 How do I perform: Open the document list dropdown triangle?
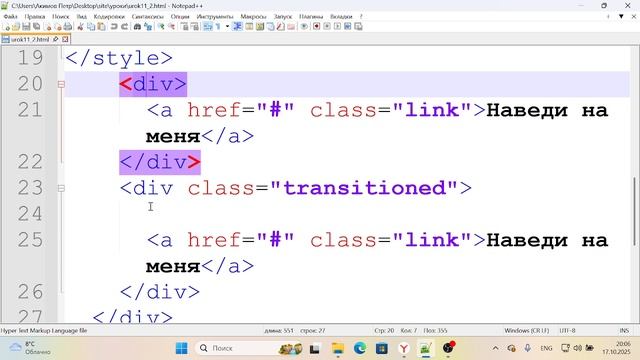pos(621,17)
